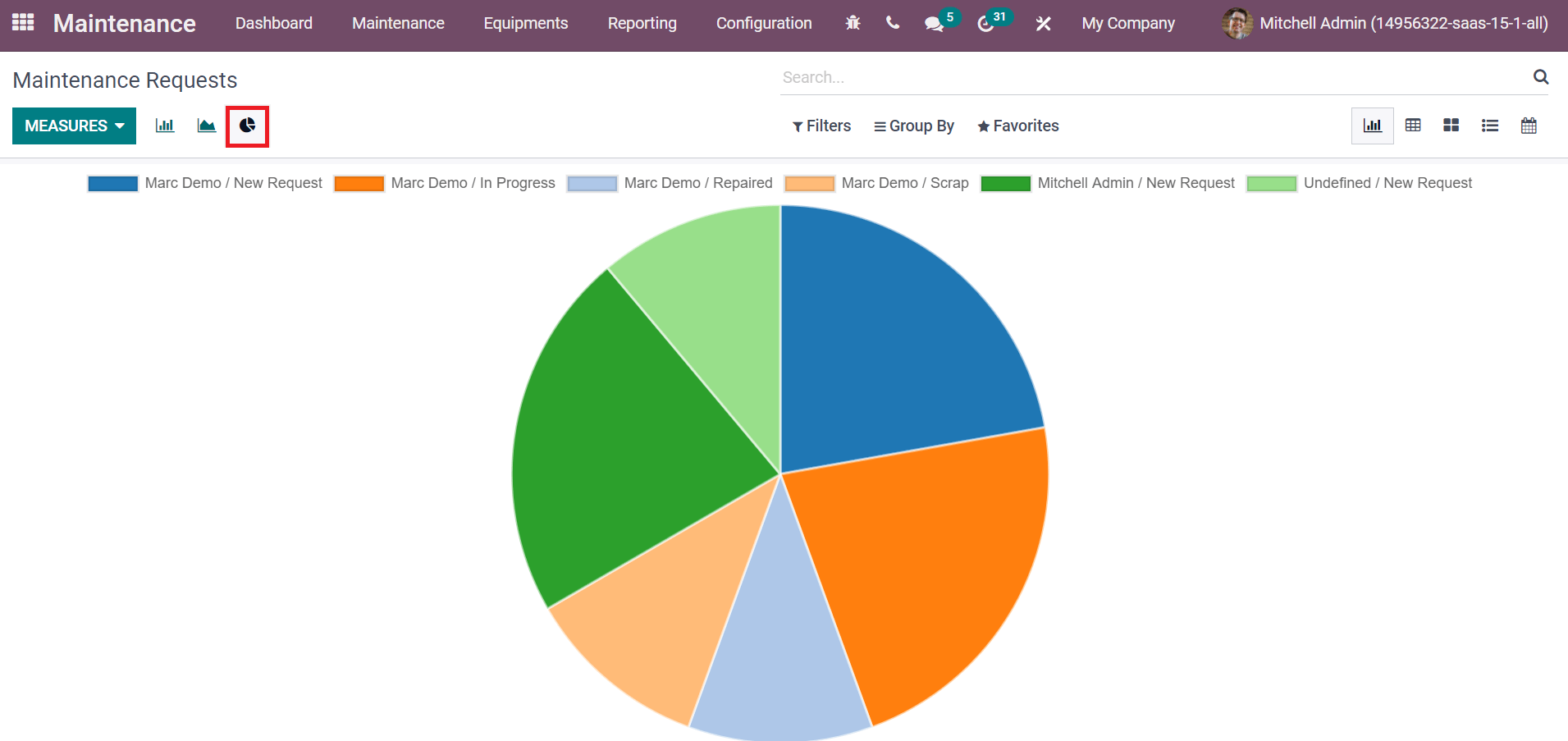Image resolution: width=1568 pixels, height=741 pixels.
Task: Switch to pivot table view
Action: [1413, 126]
